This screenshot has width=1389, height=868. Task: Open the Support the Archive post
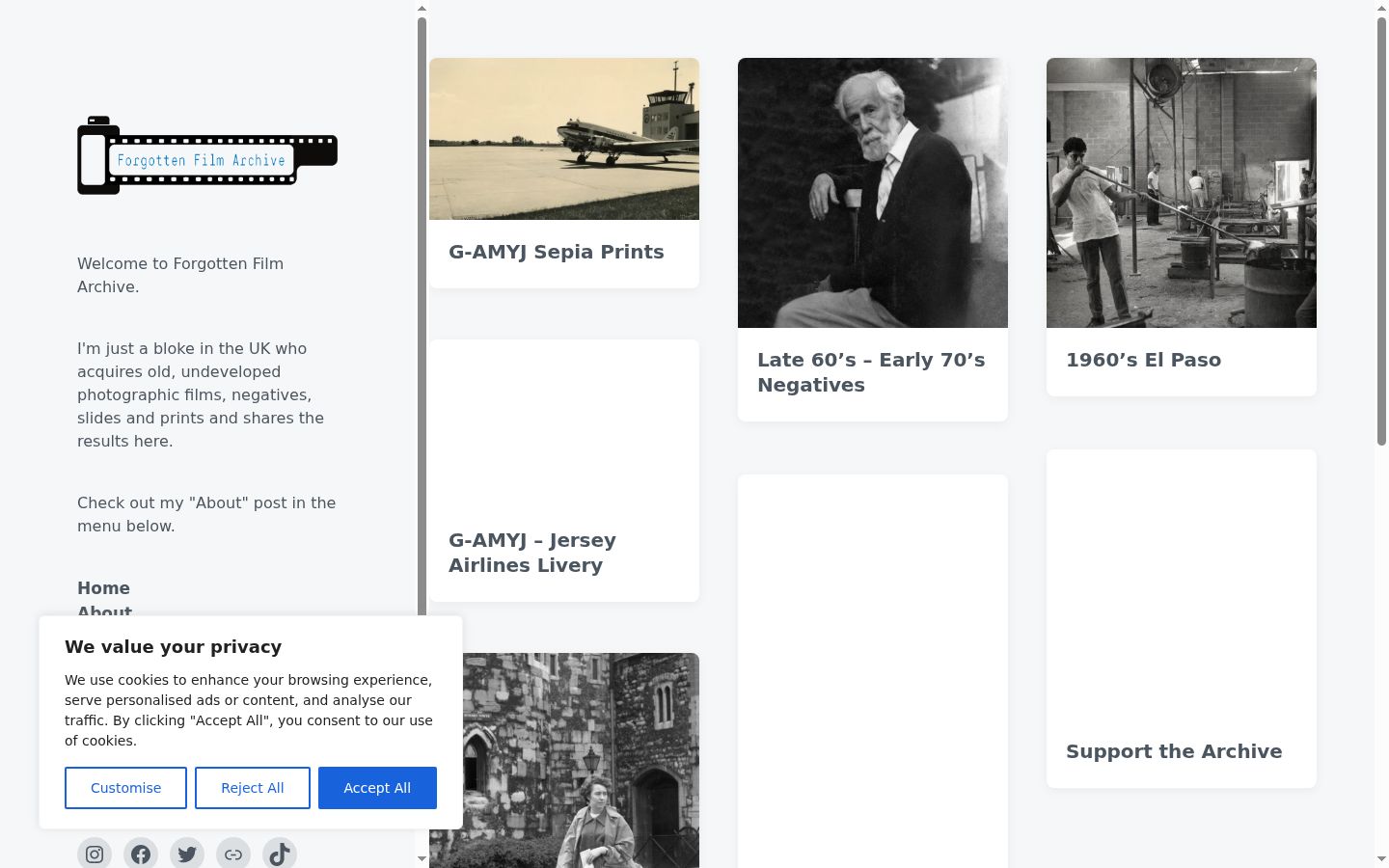coord(1174,751)
